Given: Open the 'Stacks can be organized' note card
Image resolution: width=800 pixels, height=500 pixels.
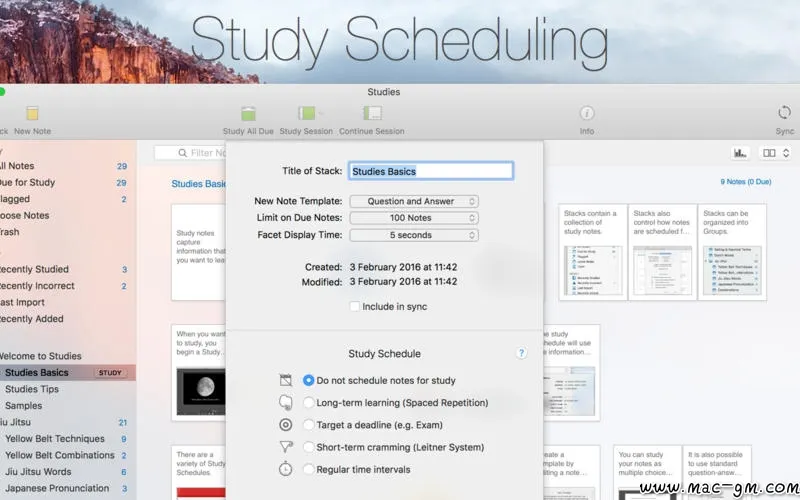Looking at the screenshot, I should [732, 252].
